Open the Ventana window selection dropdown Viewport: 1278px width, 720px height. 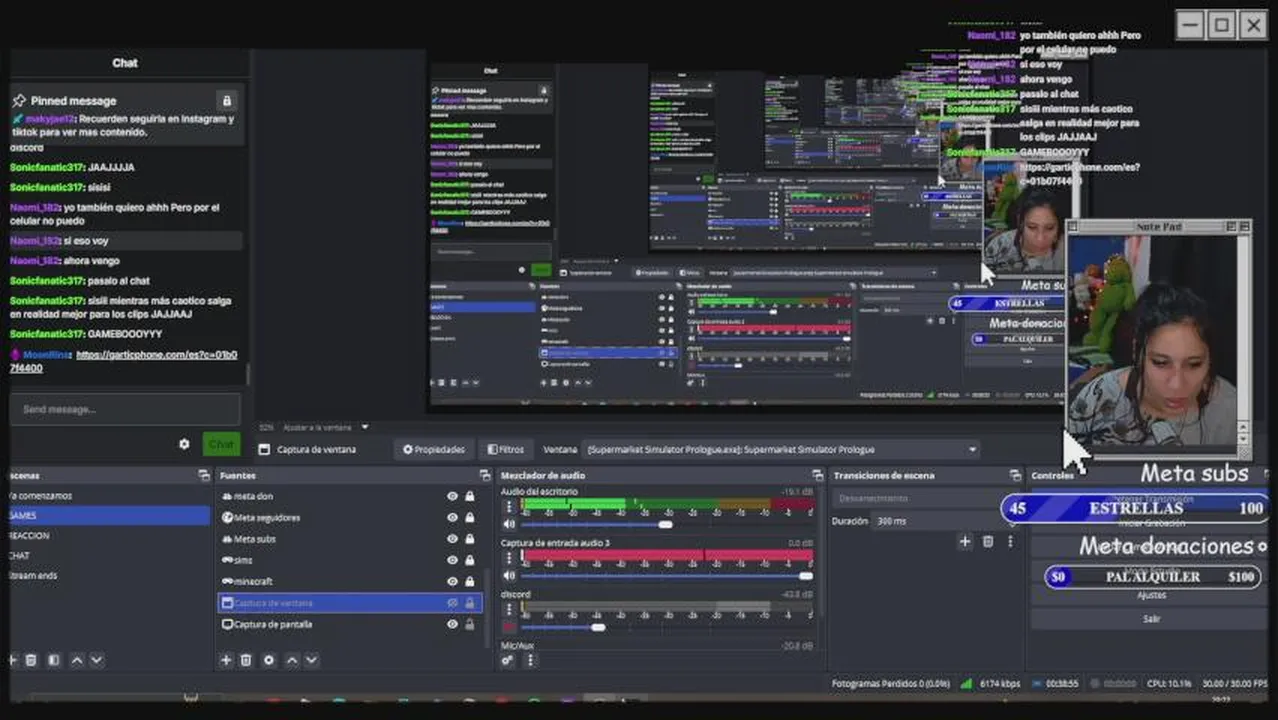click(781, 450)
